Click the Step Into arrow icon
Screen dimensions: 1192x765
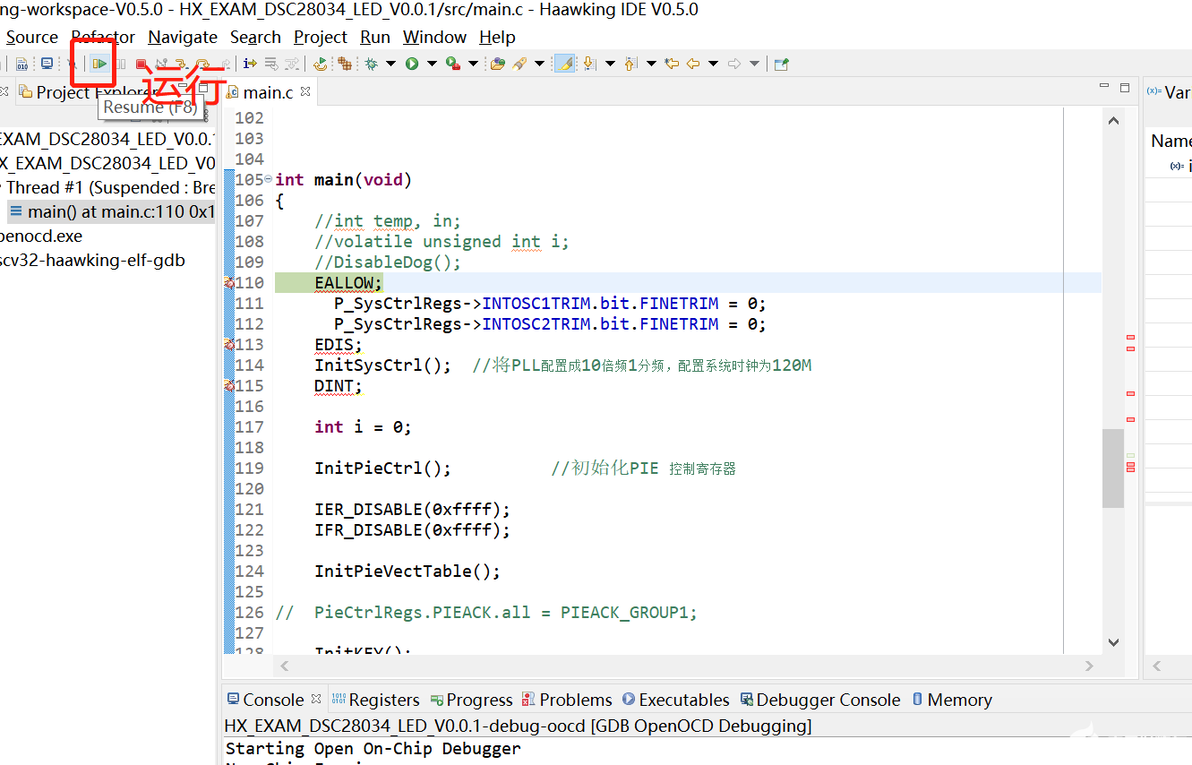(x=181, y=64)
